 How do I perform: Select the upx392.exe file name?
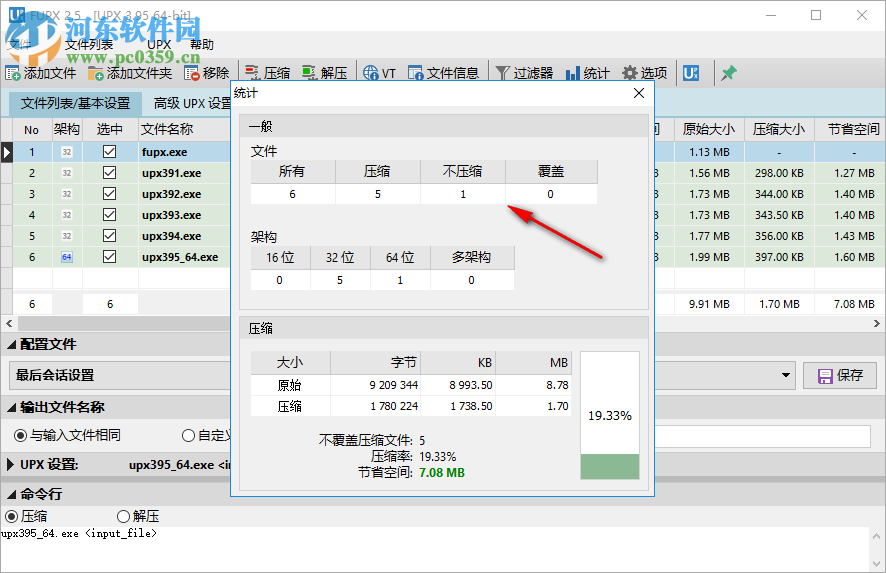172,194
